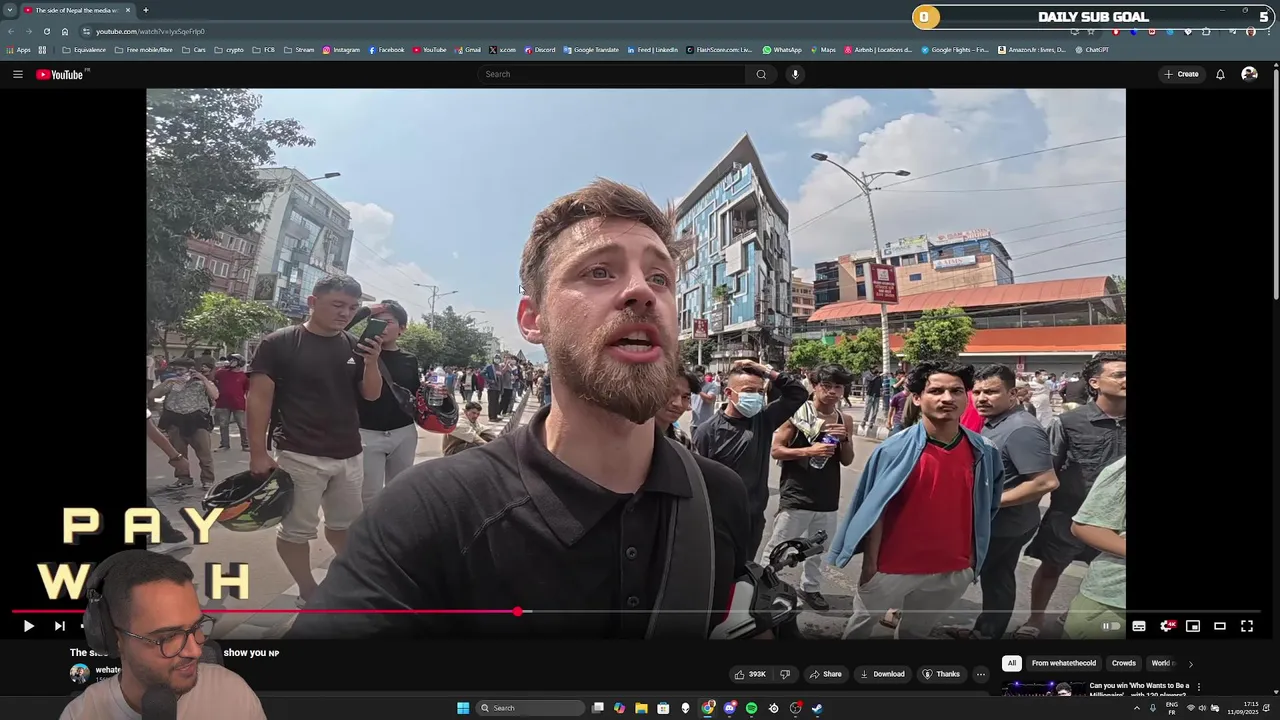Open options for the Millionaire video suggestion

(1198, 687)
